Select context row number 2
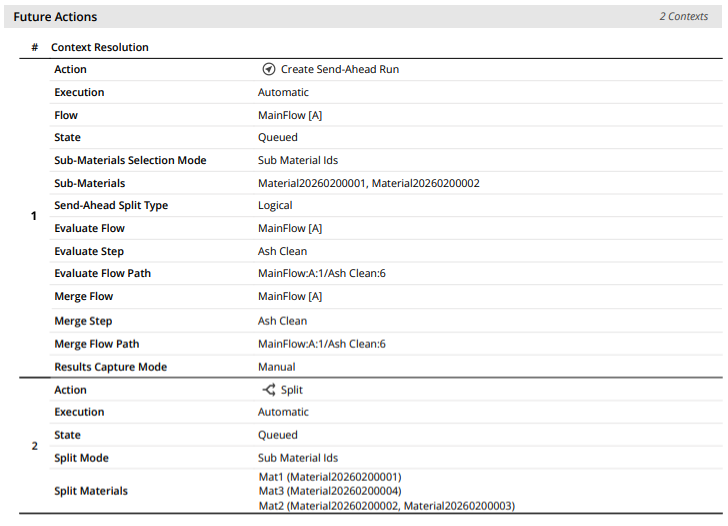Viewport: 728px width, 526px height. (x=34, y=446)
